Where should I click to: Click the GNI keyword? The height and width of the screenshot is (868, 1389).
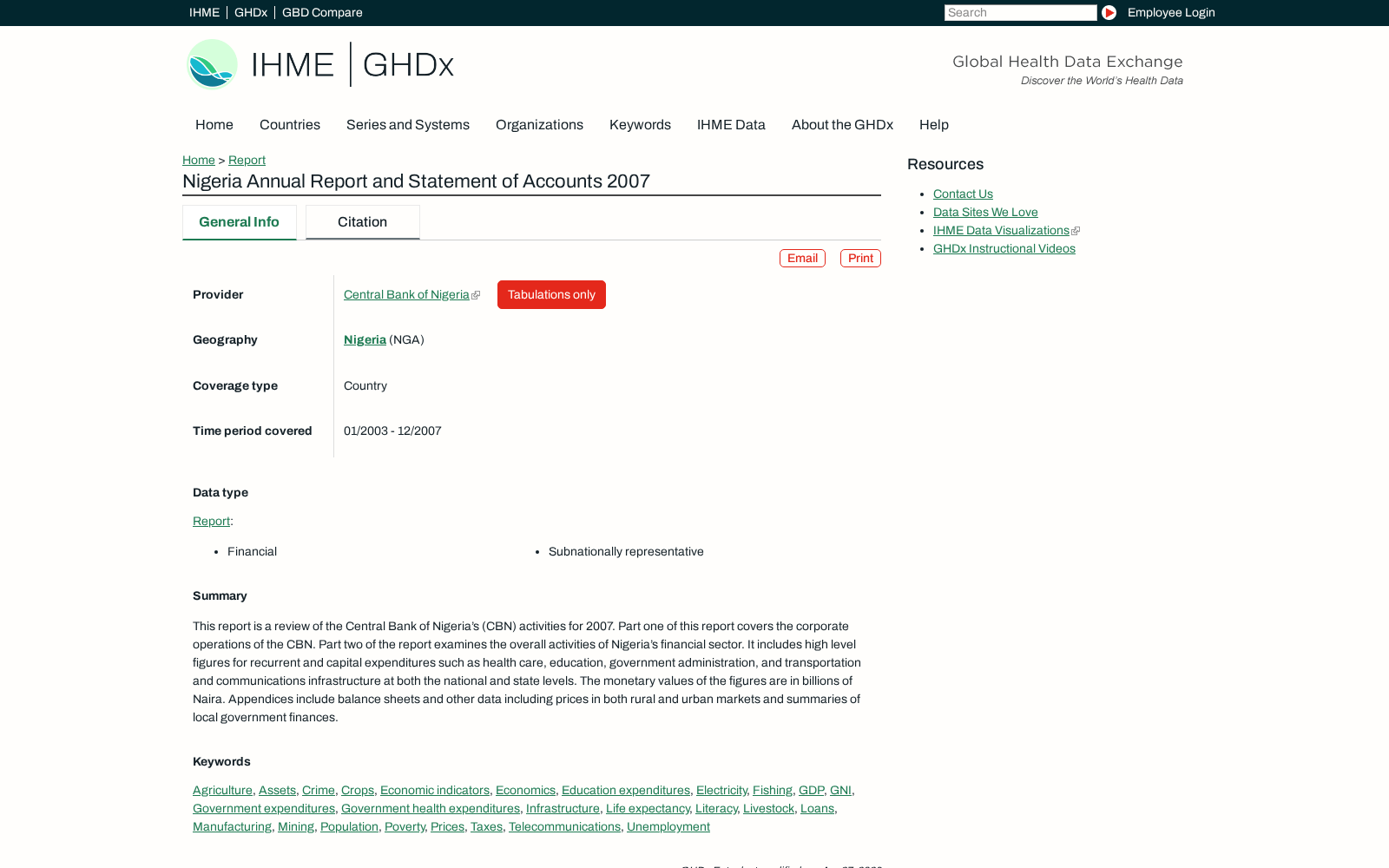[840, 791]
